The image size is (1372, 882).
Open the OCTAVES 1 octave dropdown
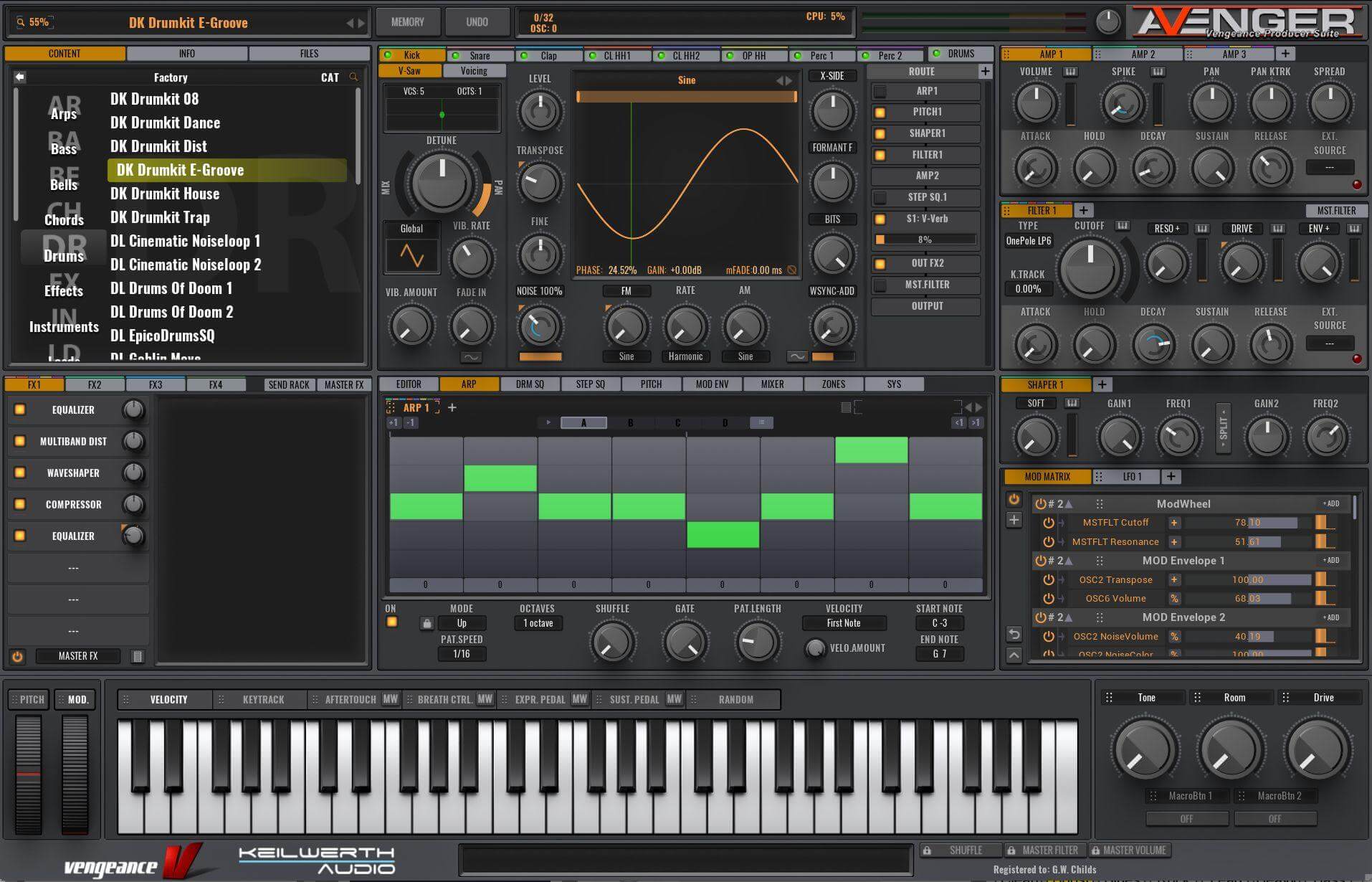click(538, 623)
